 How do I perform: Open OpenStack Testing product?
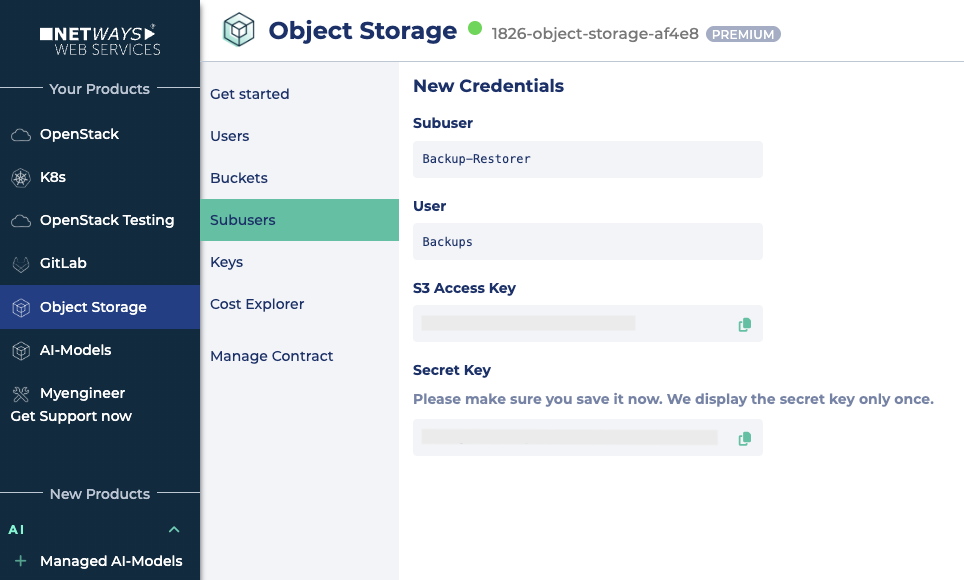point(106,220)
